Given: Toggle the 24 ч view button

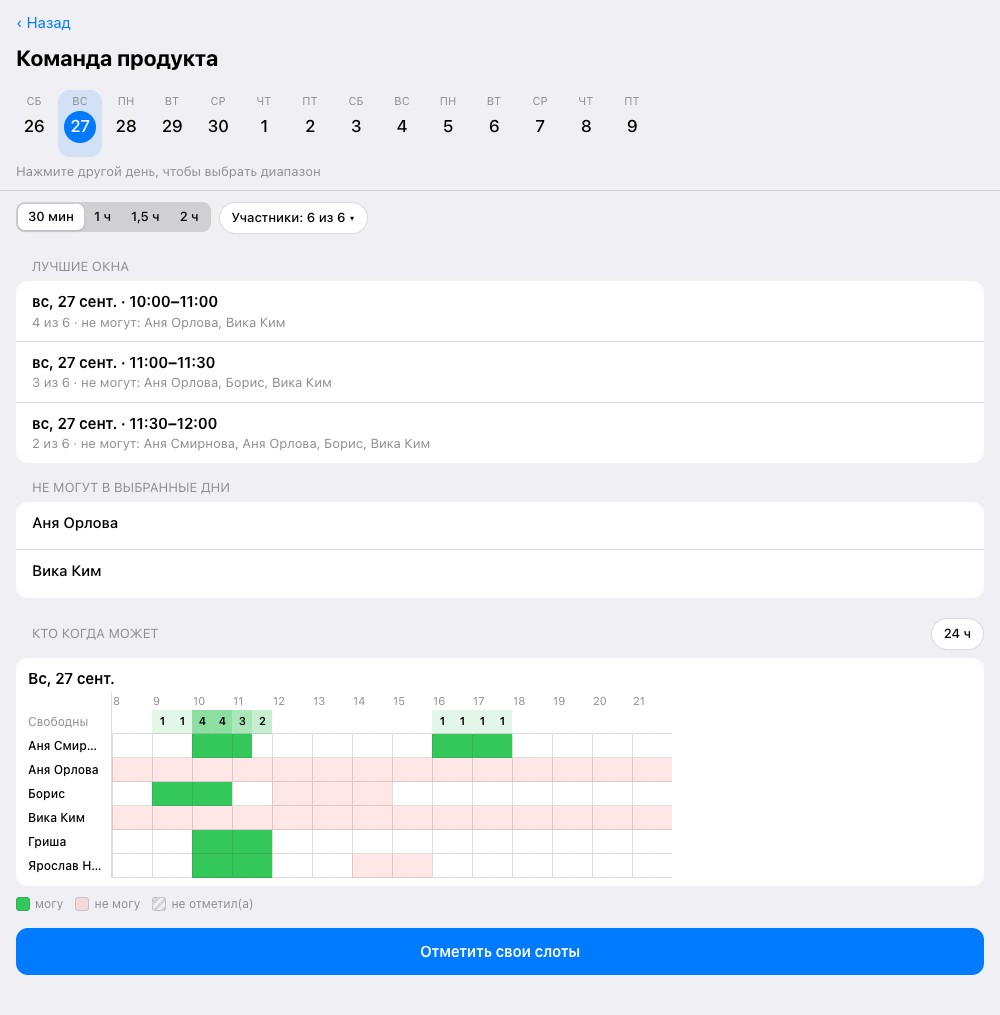Looking at the screenshot, I should (957, 634).
